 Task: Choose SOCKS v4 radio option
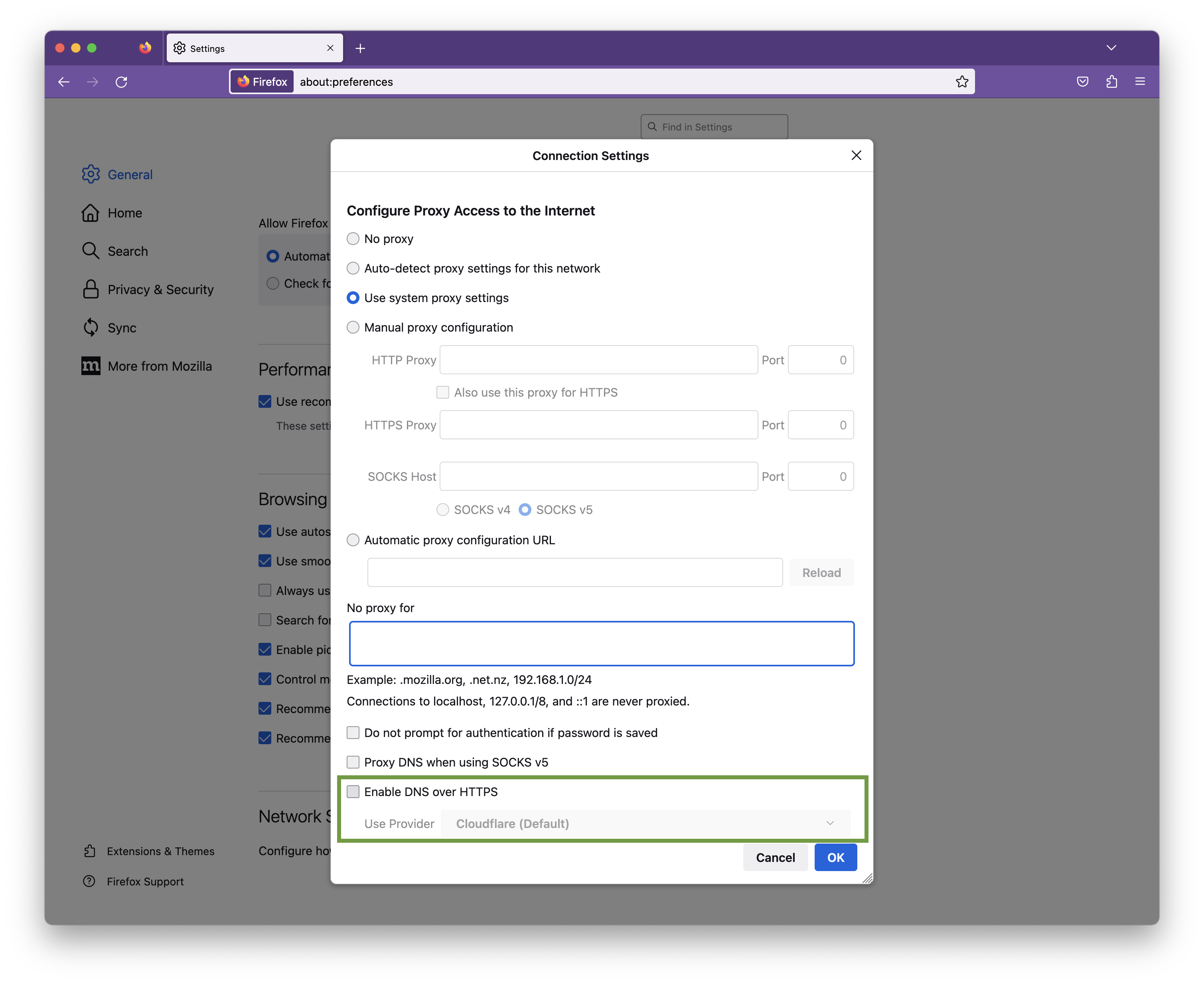442,510
